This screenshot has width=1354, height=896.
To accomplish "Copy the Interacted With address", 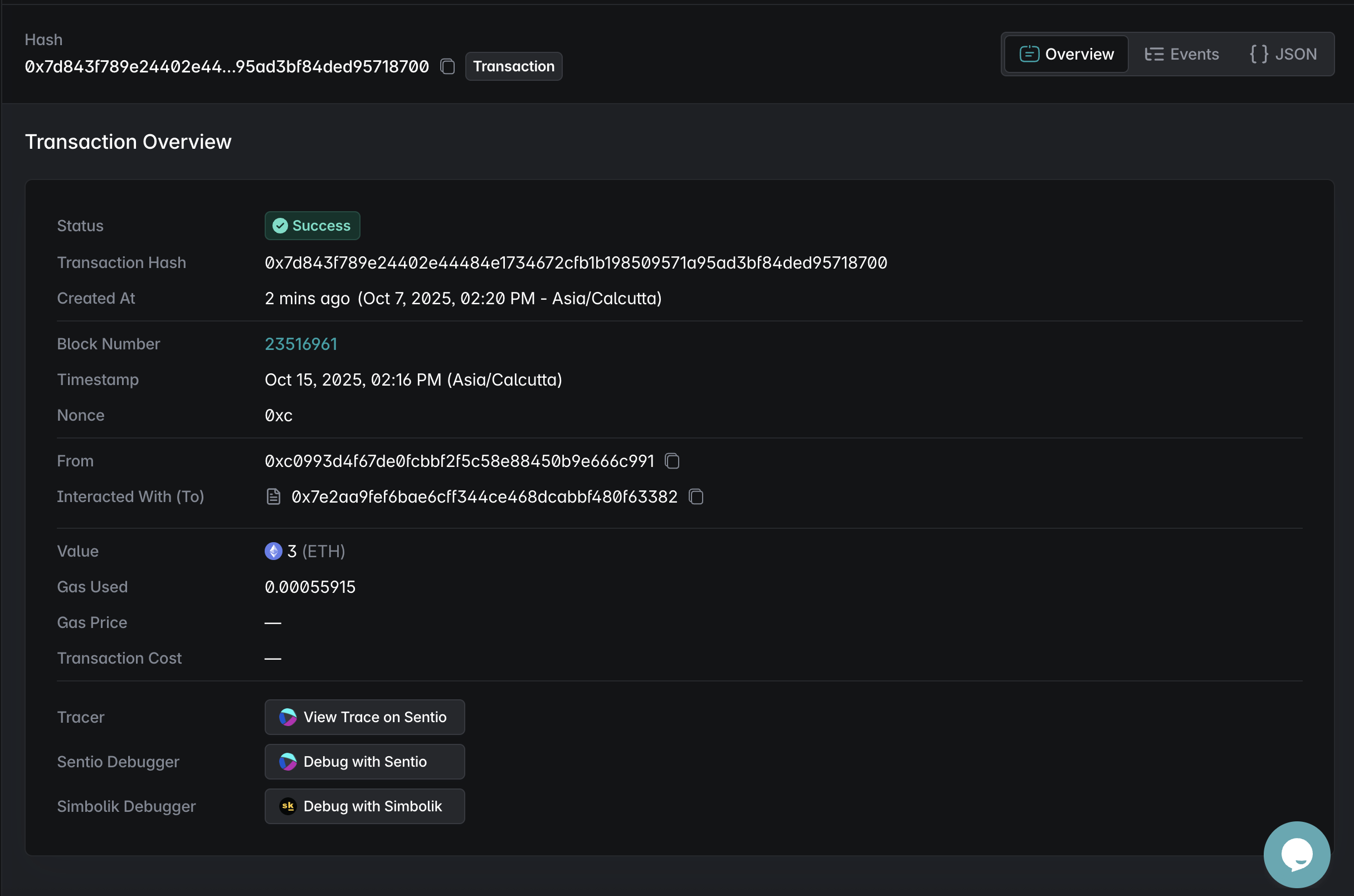I will (696, 496).
